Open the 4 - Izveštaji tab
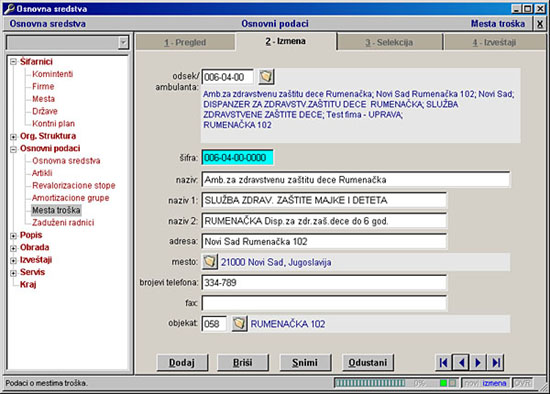 click(x=494, y=42)
